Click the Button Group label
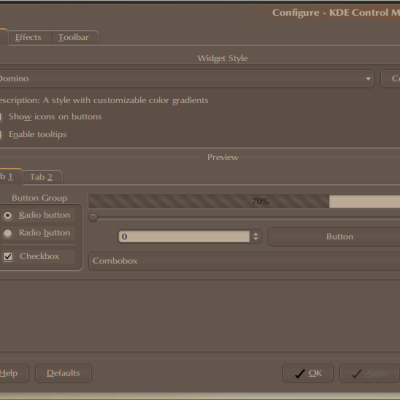Image resolution: width=400 pixels, height=400 pixels. (x=39, y=198)
